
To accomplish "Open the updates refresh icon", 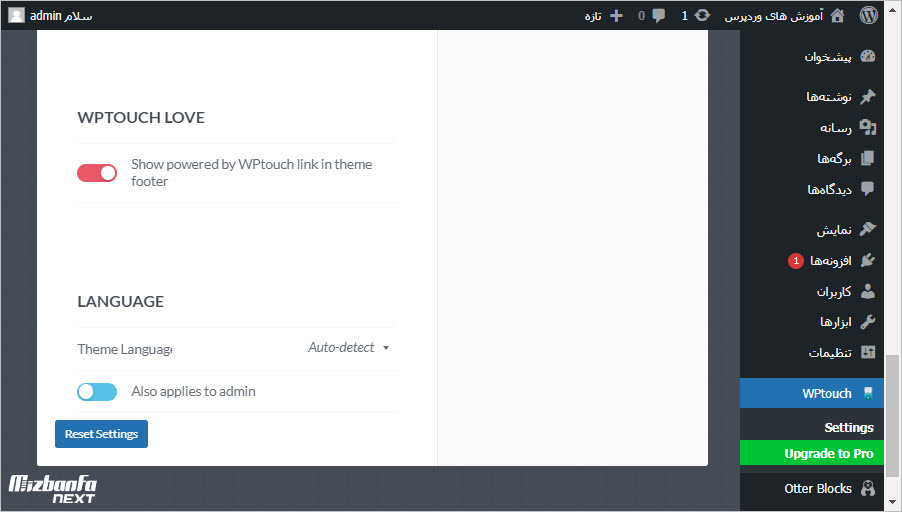I will 702,16.
